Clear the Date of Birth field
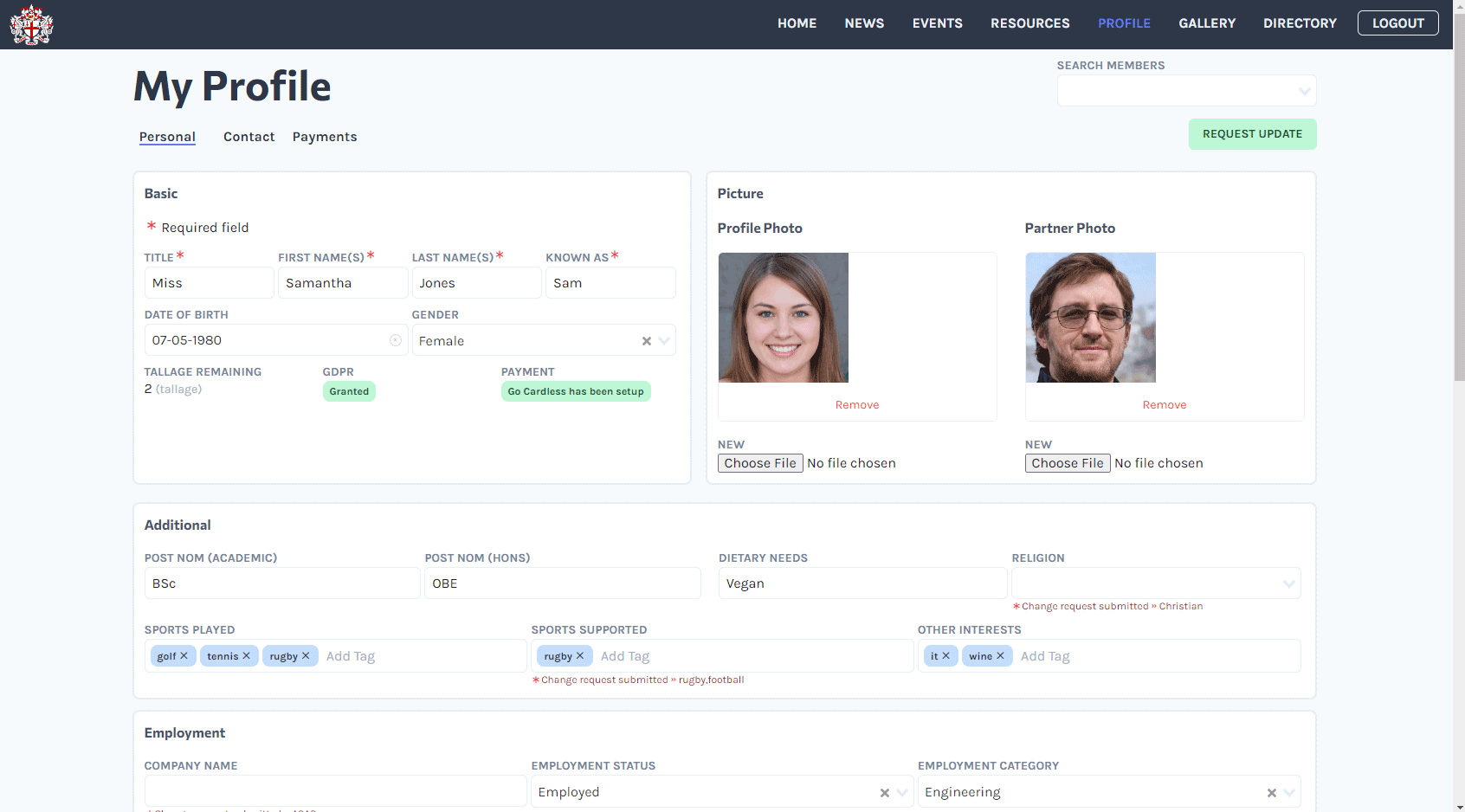Viewport: 1465px width, 812px height. pyautogui.click(x=396, y=340)
